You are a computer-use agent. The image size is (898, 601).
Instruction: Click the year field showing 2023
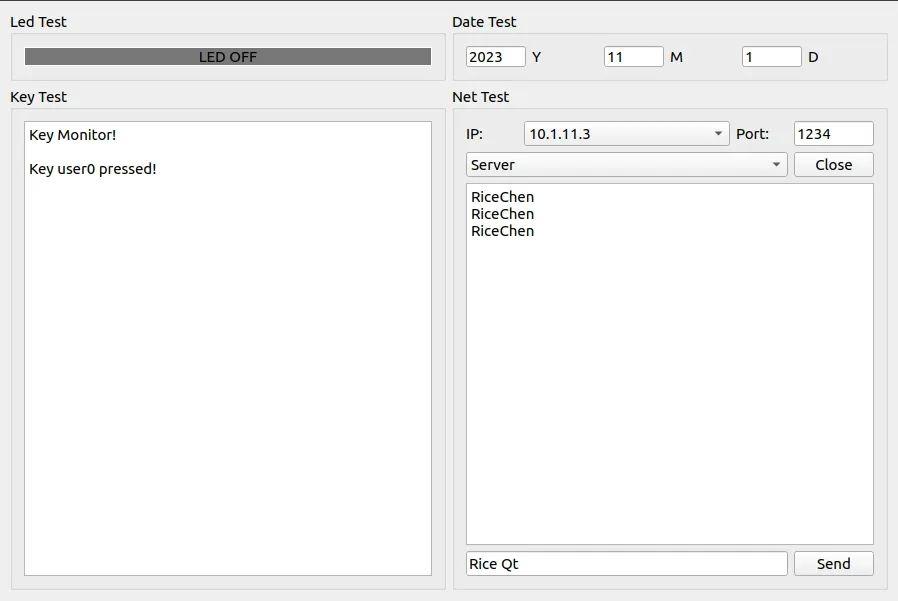[x=495, y=57]
